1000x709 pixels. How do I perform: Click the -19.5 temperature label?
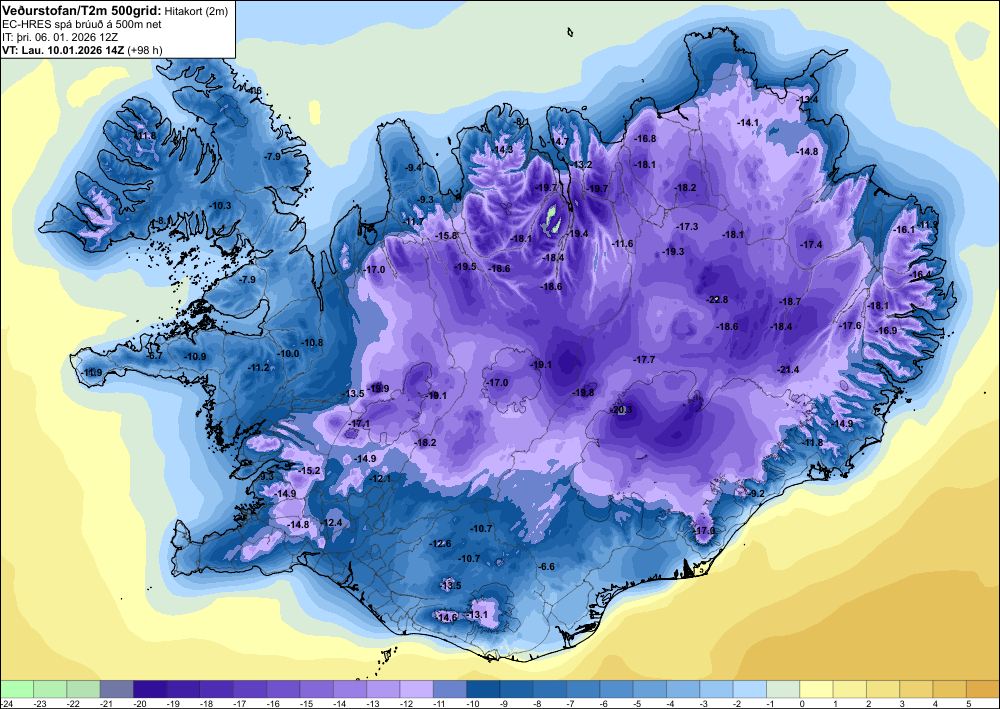[465, 267]
